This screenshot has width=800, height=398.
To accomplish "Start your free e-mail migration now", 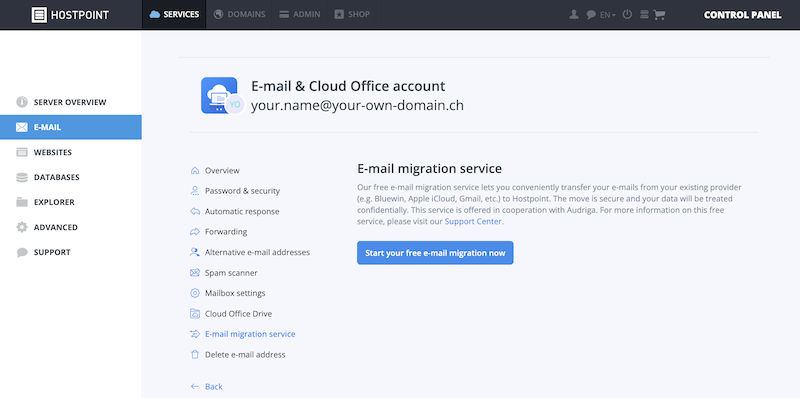I will click(x=435, y=253).
